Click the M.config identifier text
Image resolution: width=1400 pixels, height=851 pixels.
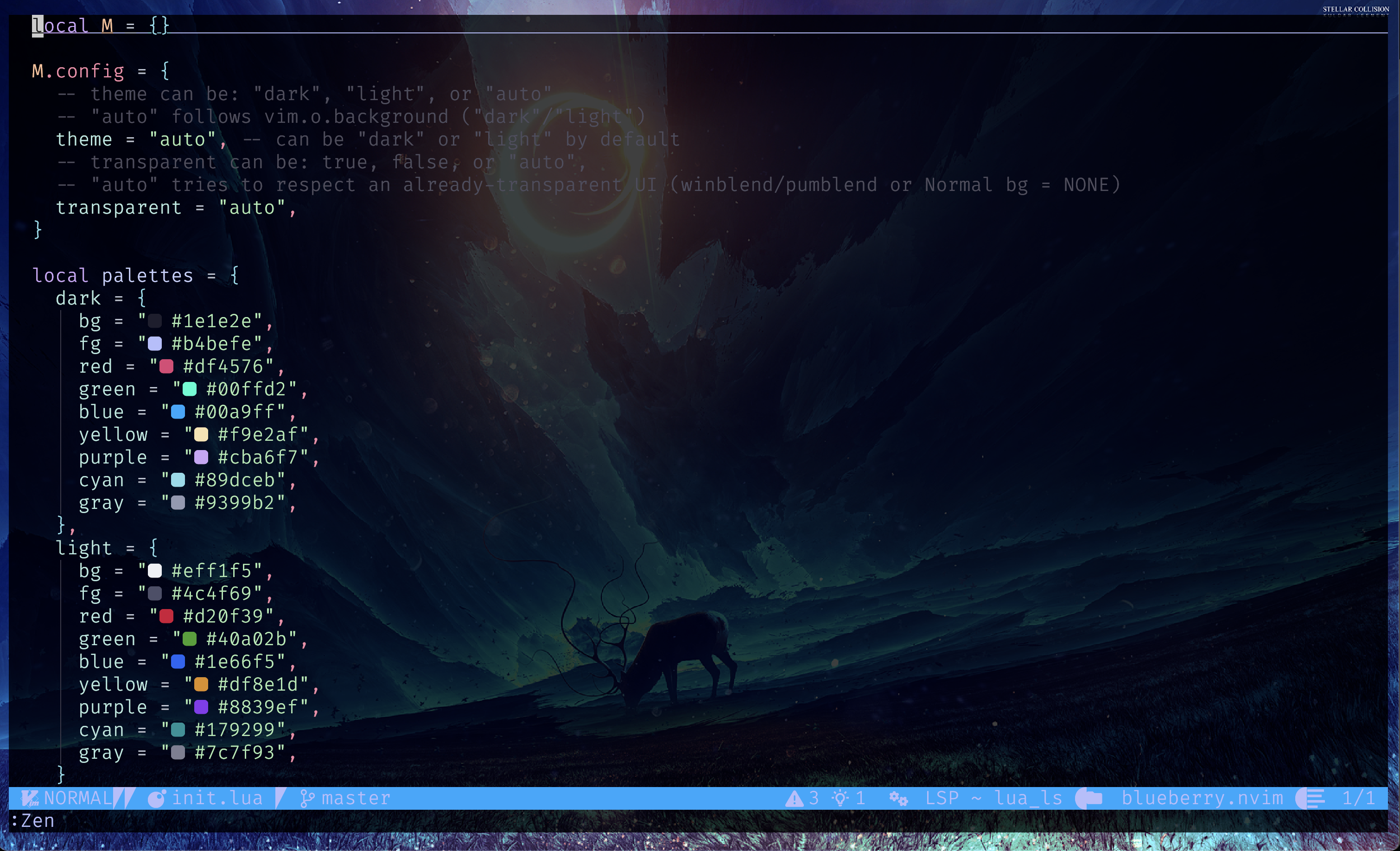pyautogui.click(x=78, y=71)
